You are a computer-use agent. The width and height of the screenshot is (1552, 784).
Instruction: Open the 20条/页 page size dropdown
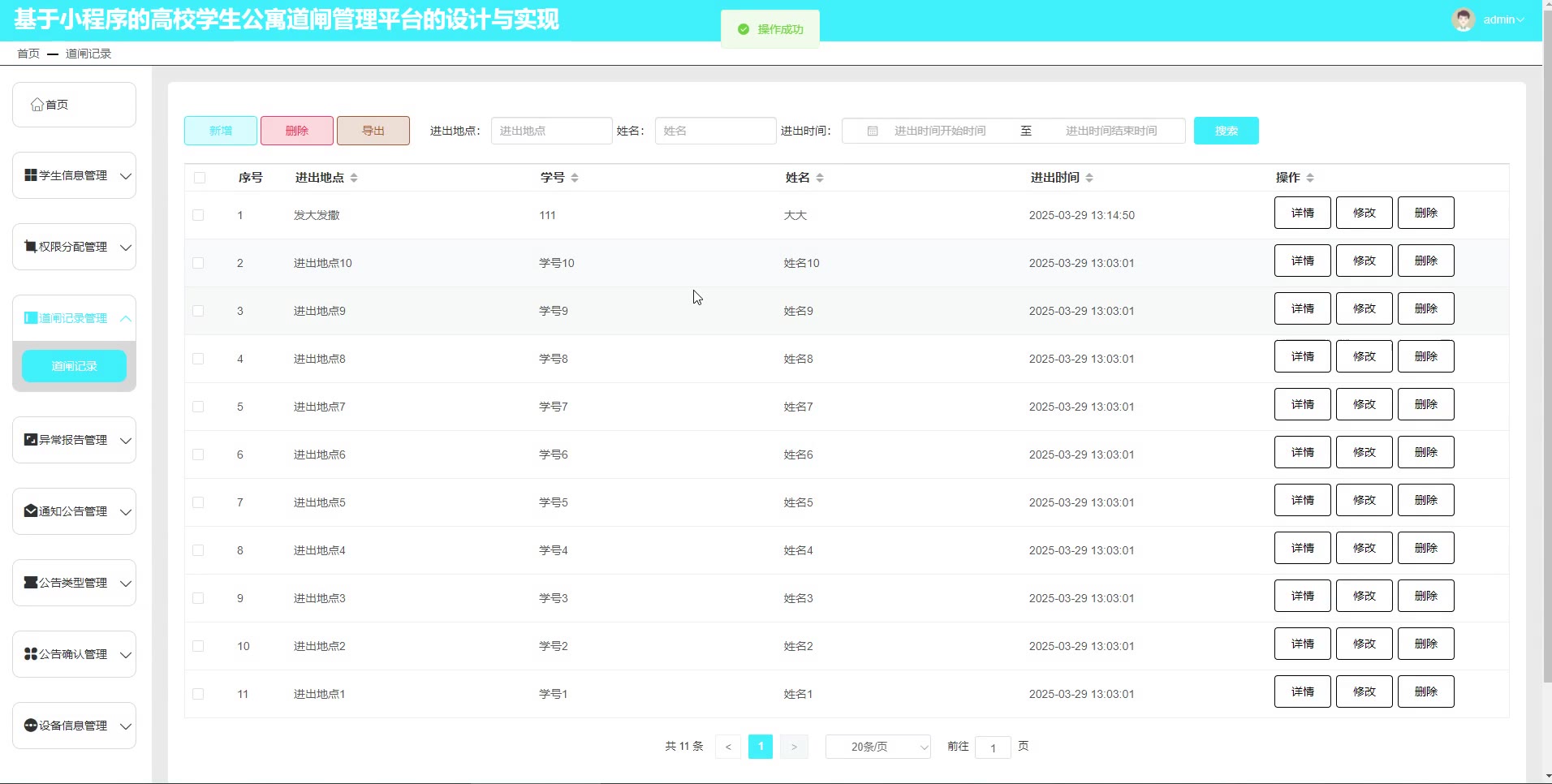click(x=877, y=747)
